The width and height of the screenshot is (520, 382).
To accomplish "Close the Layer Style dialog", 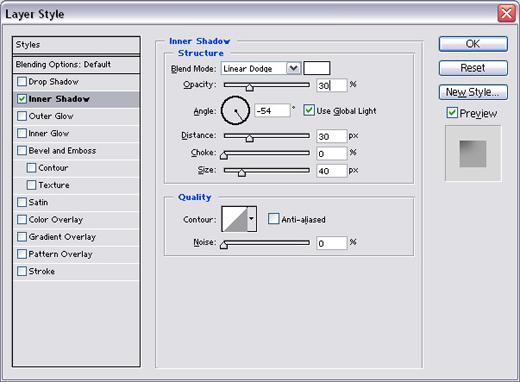I will click(507, 14).
